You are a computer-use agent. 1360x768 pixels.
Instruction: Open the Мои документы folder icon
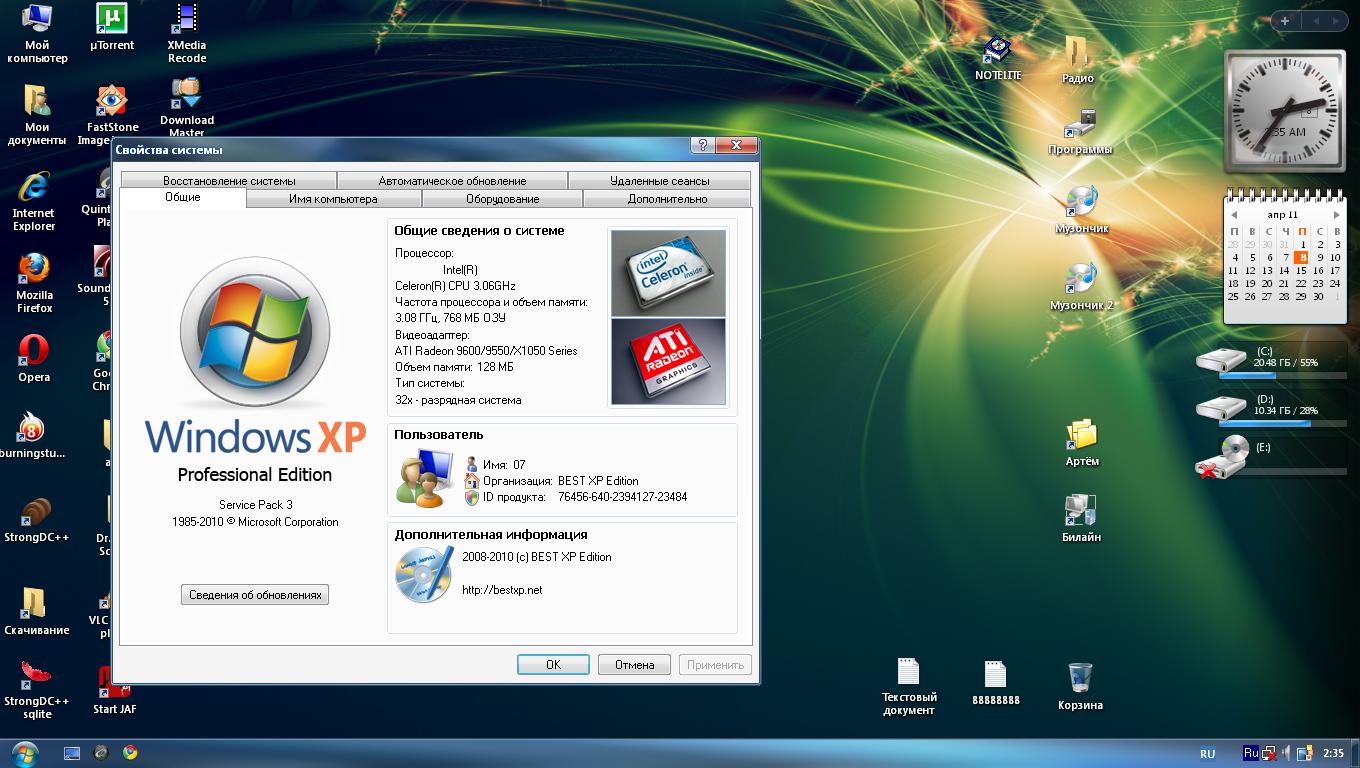pyautogui.click(x=37, y=116)
